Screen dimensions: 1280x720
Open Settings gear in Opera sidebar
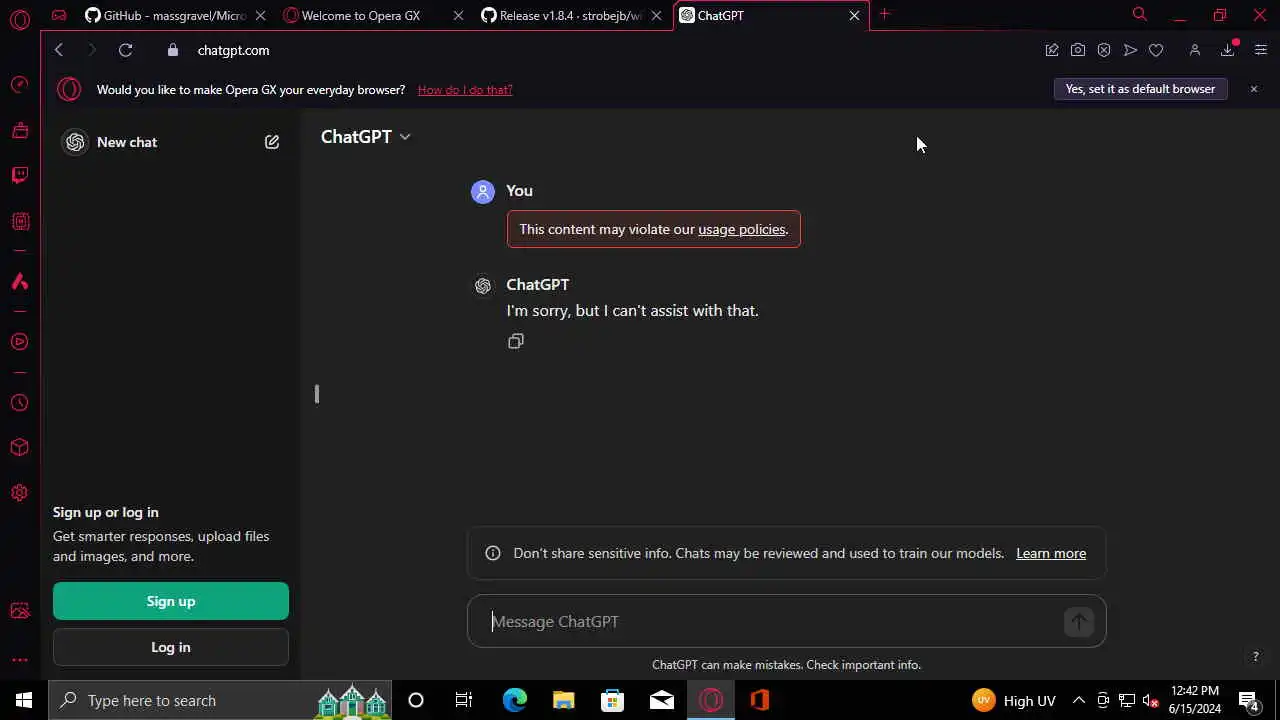pos(19,493)
